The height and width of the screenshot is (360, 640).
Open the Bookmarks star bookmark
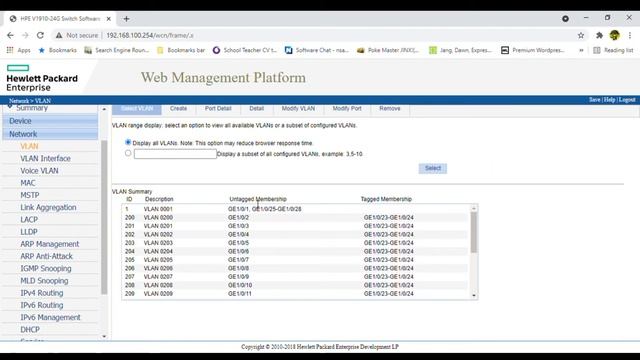click(x=57, y=50)
